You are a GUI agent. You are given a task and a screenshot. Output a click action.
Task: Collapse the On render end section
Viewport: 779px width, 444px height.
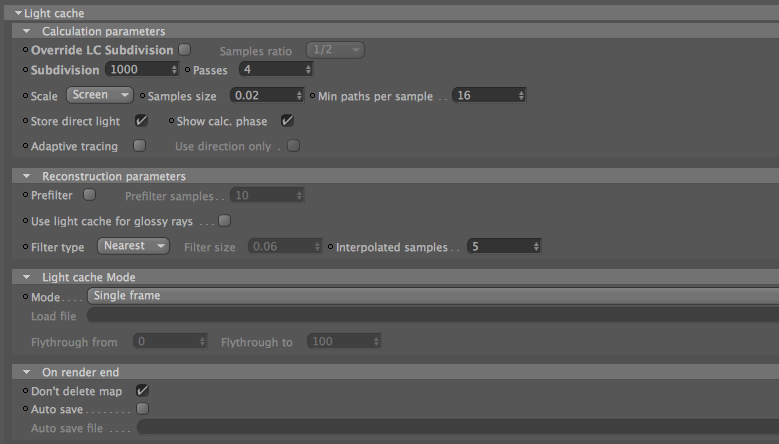pyautogui.click(x=27, y=372)
